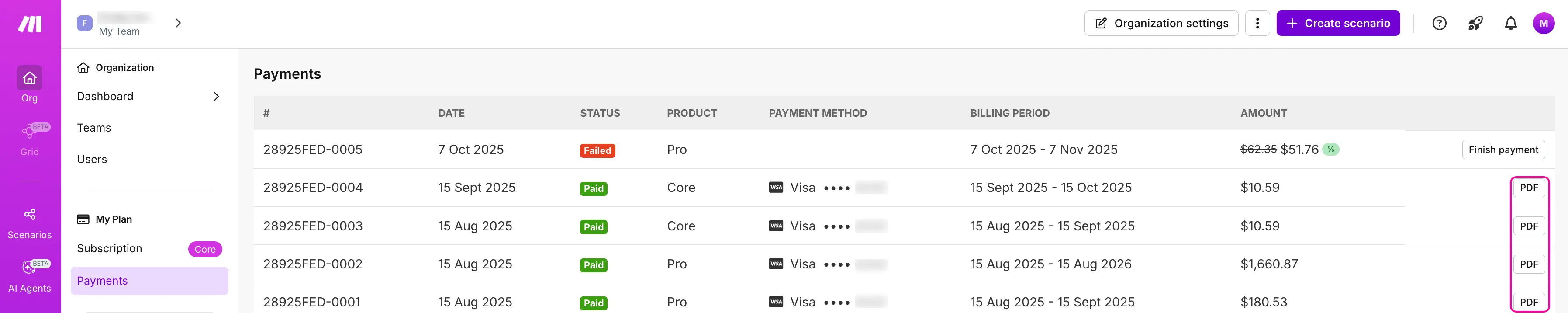Click the PRODUCT column header
Screen dimensions: 1568x313
click(691, 113)
